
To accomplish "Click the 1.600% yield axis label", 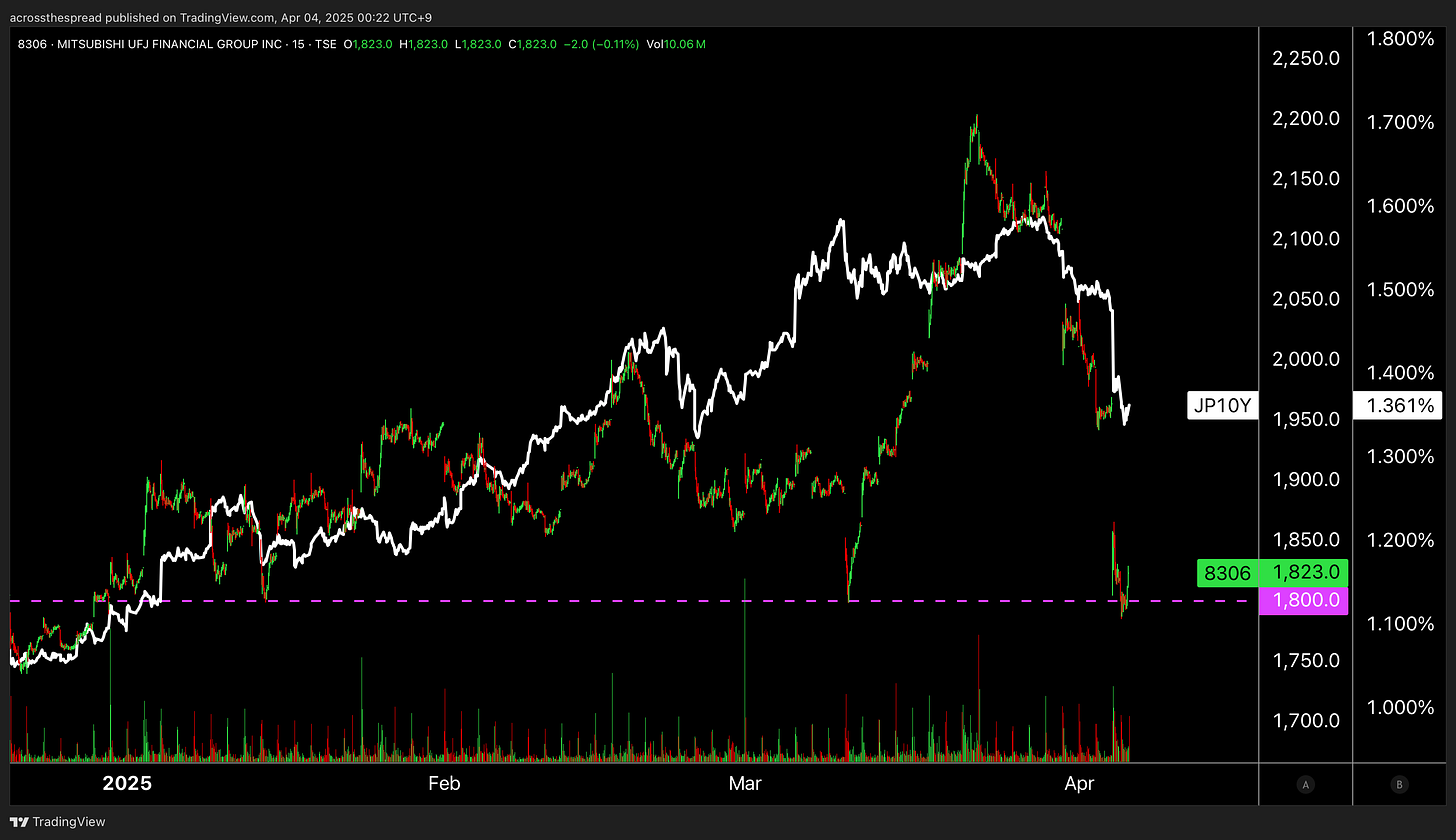I will [x=1400, y=205].
